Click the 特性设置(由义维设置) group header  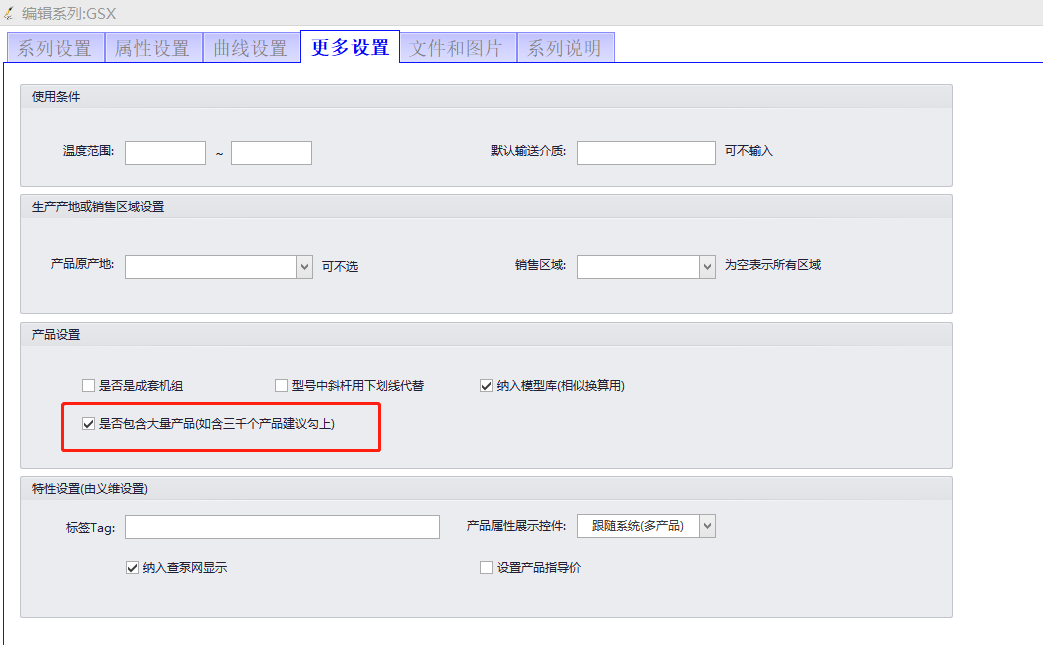coord(486,489)
